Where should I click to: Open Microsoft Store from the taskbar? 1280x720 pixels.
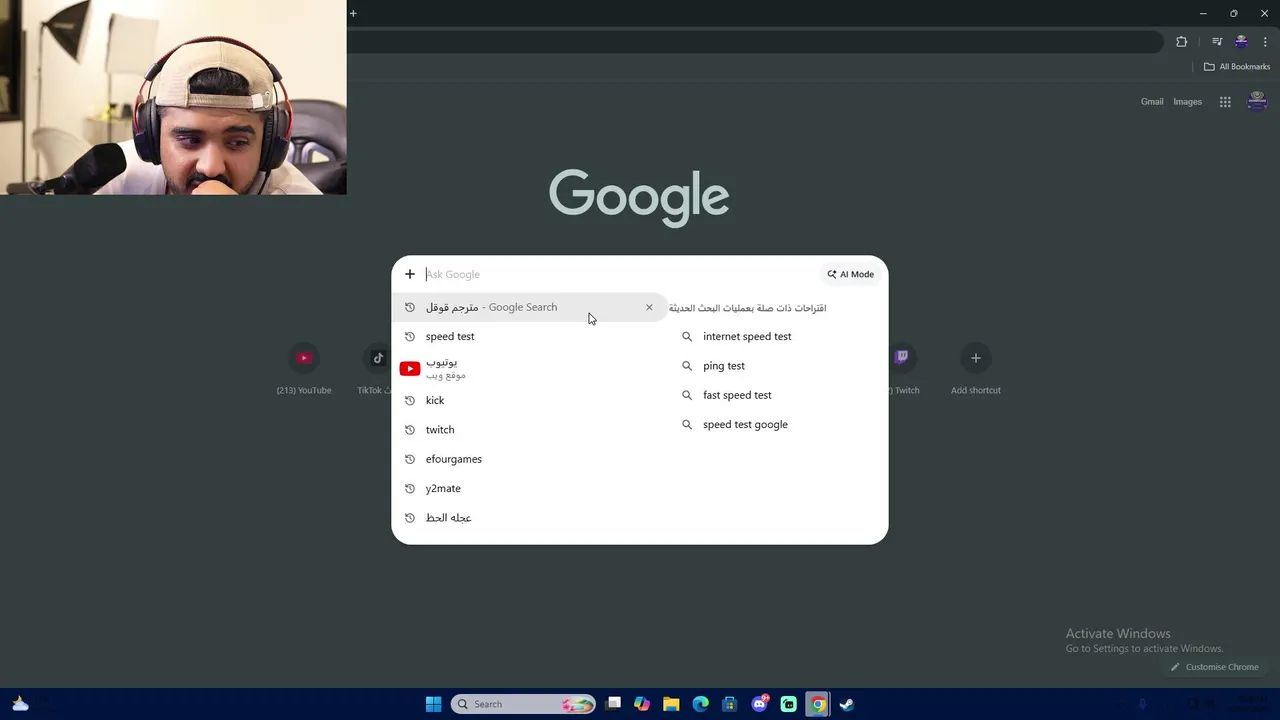click(x=730, y=704)
